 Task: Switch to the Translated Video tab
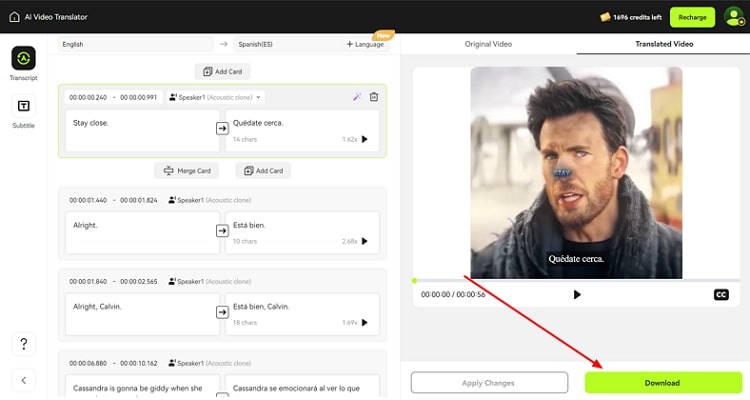664,44
